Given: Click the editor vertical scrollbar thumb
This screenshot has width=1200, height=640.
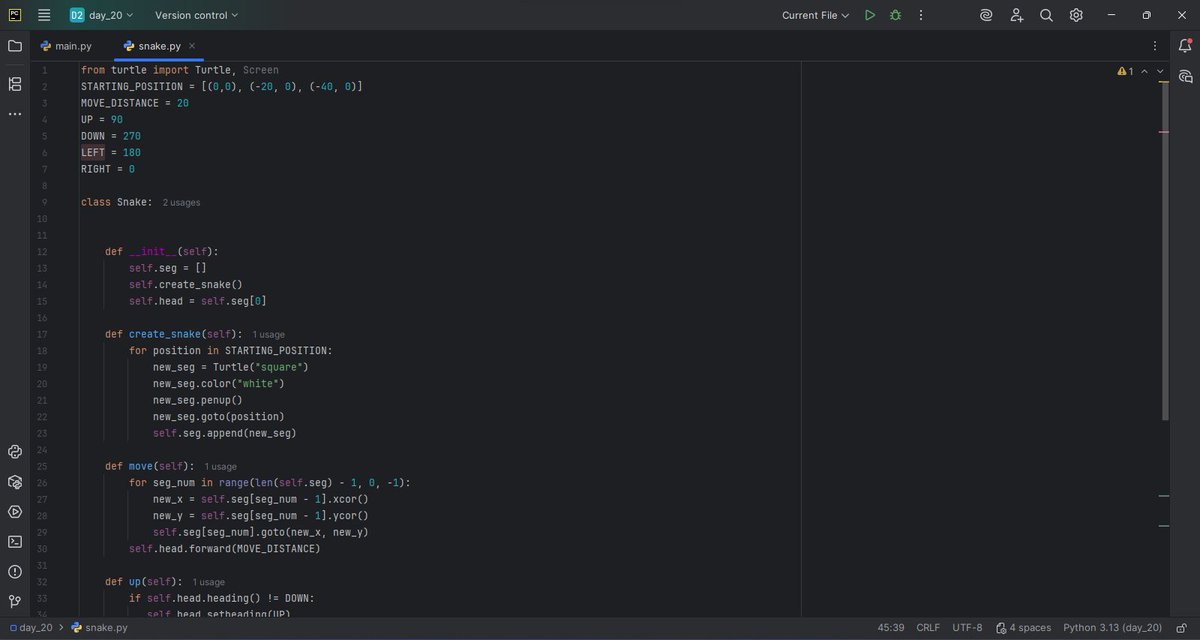Looking at the screenshot, I should pos(1164,250).
